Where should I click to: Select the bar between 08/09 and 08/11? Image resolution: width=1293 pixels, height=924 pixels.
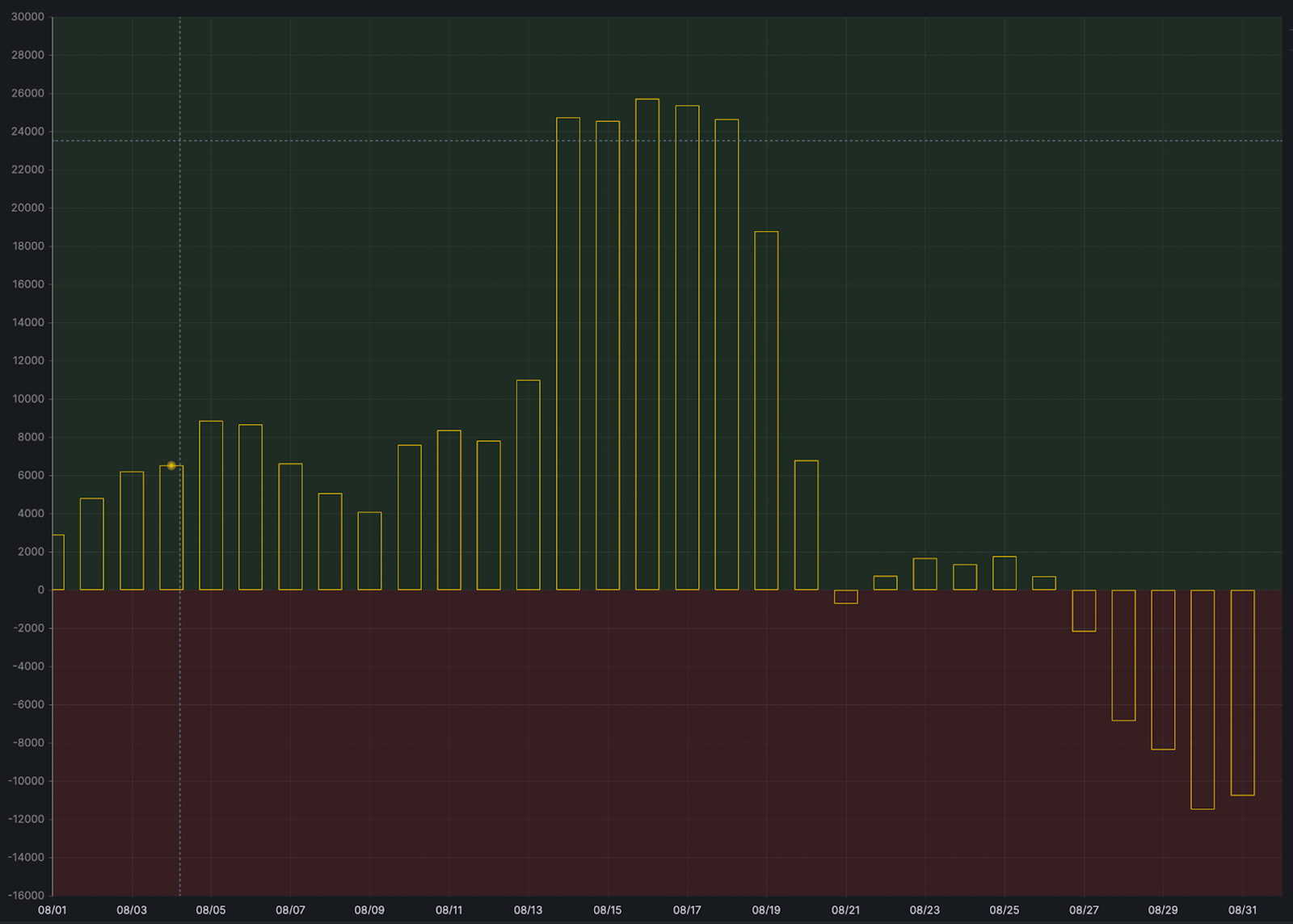point(410,517)
